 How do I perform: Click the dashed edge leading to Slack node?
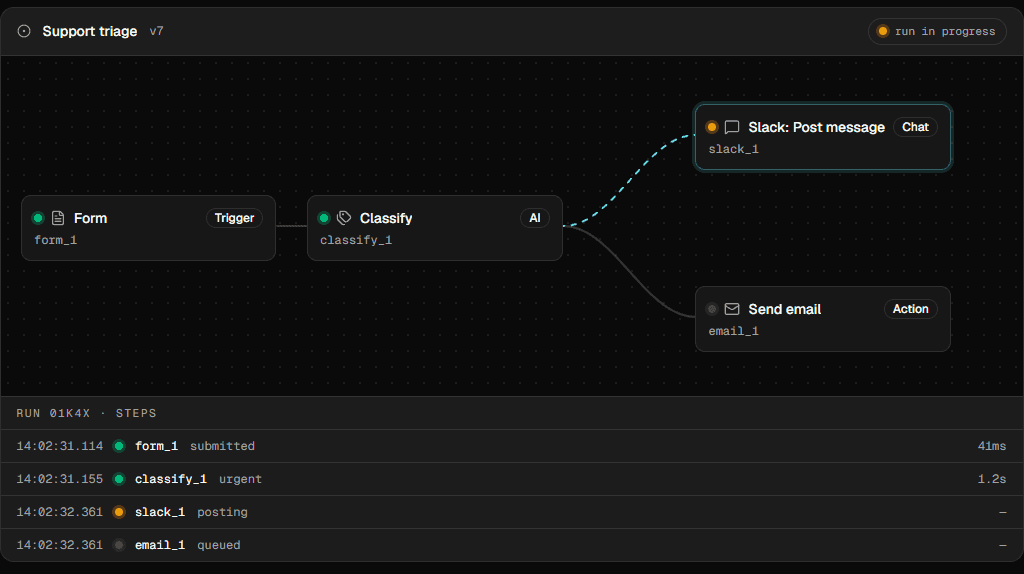[626, 181]
